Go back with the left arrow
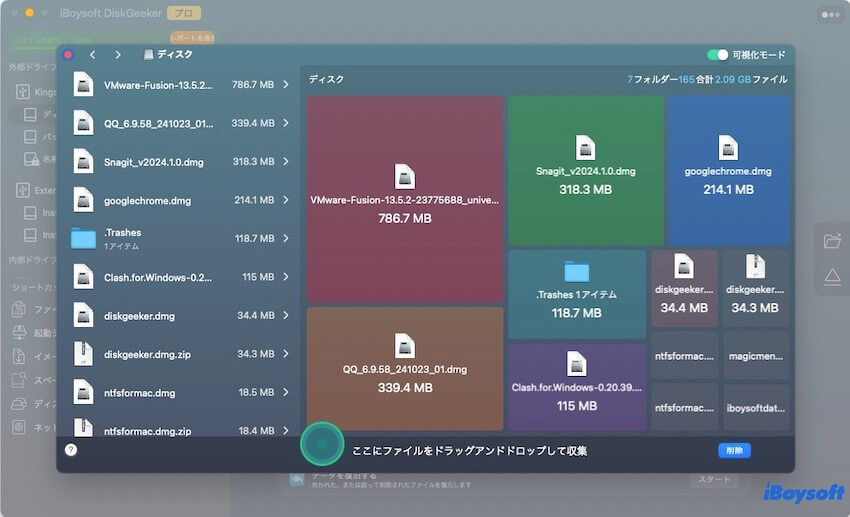Screen dimensions: 850x517 [x=93, y=55]
